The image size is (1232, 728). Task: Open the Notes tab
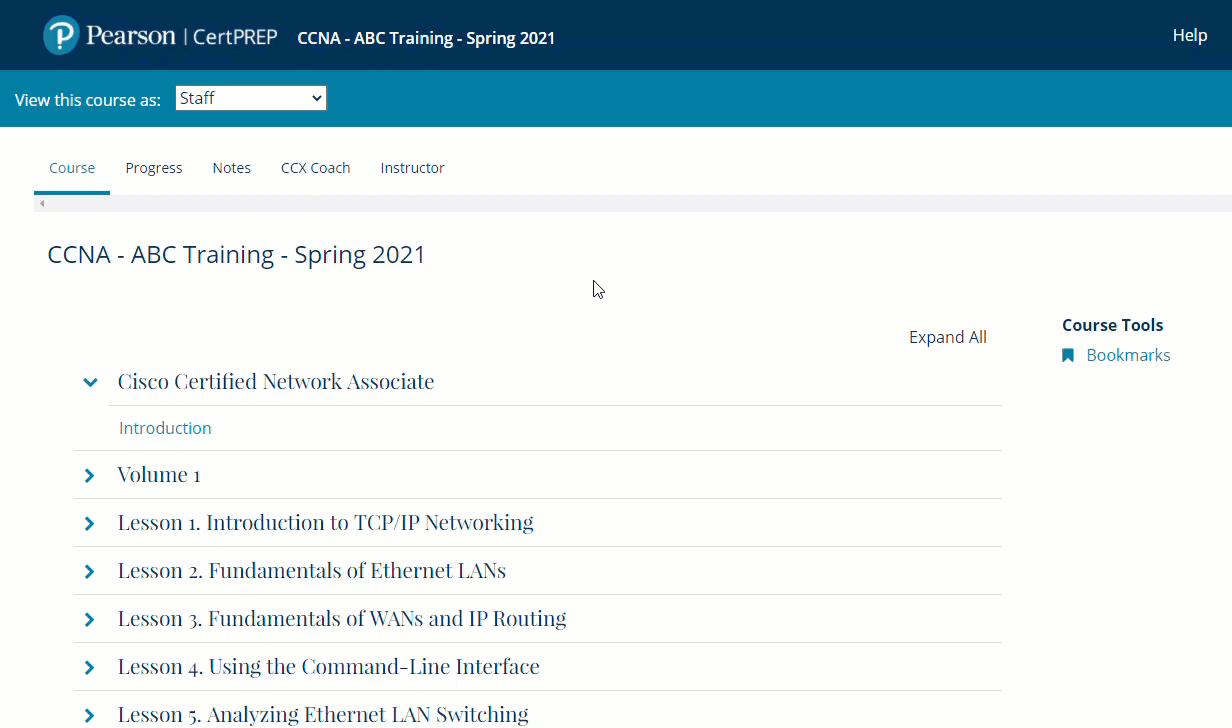pos(231,168)
